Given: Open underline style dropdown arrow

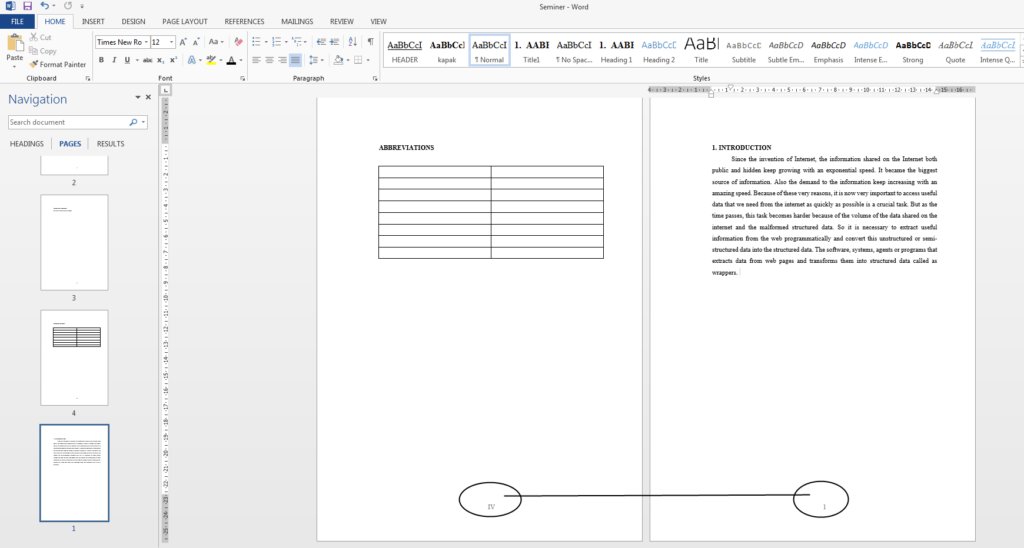Looking at the screenshot, I should click(136, 60).
